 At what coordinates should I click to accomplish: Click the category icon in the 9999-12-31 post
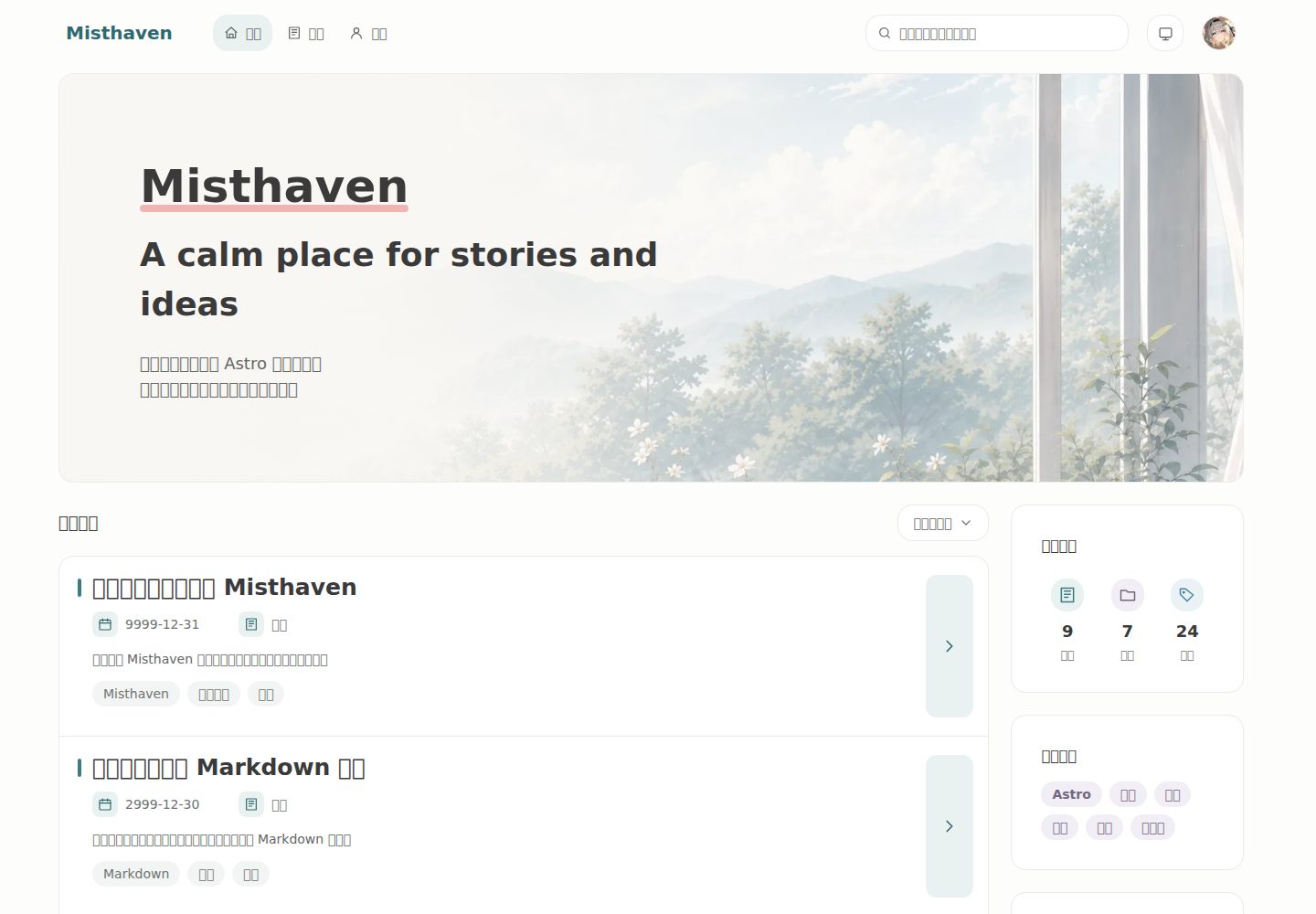(251, 624)
